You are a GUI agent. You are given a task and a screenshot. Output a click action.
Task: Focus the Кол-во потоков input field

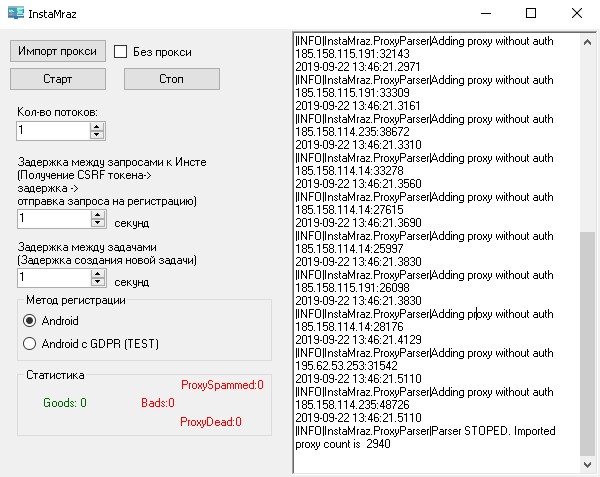point(52,130)
